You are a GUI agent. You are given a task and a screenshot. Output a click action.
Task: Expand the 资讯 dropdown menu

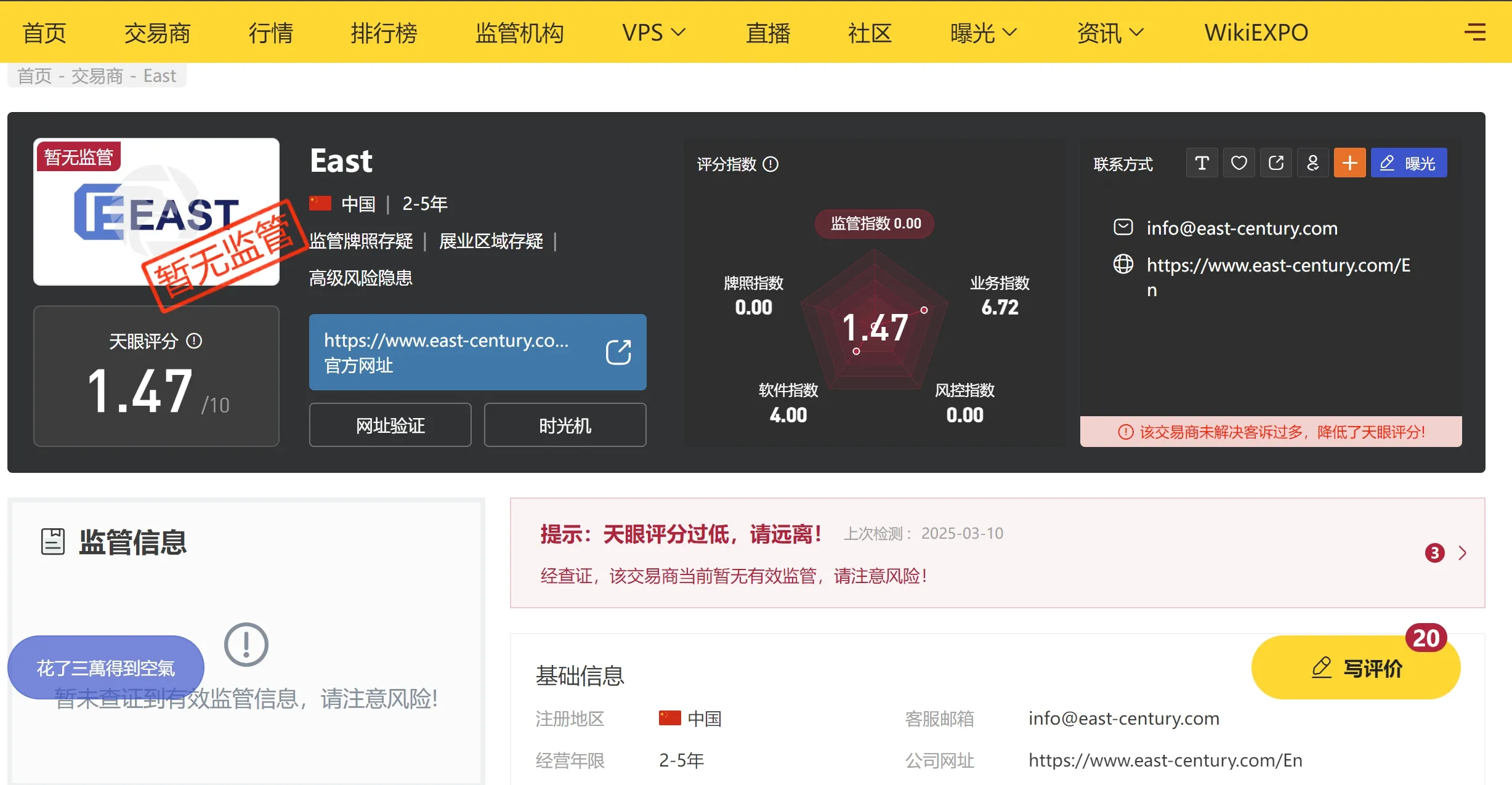point(1110,32)
